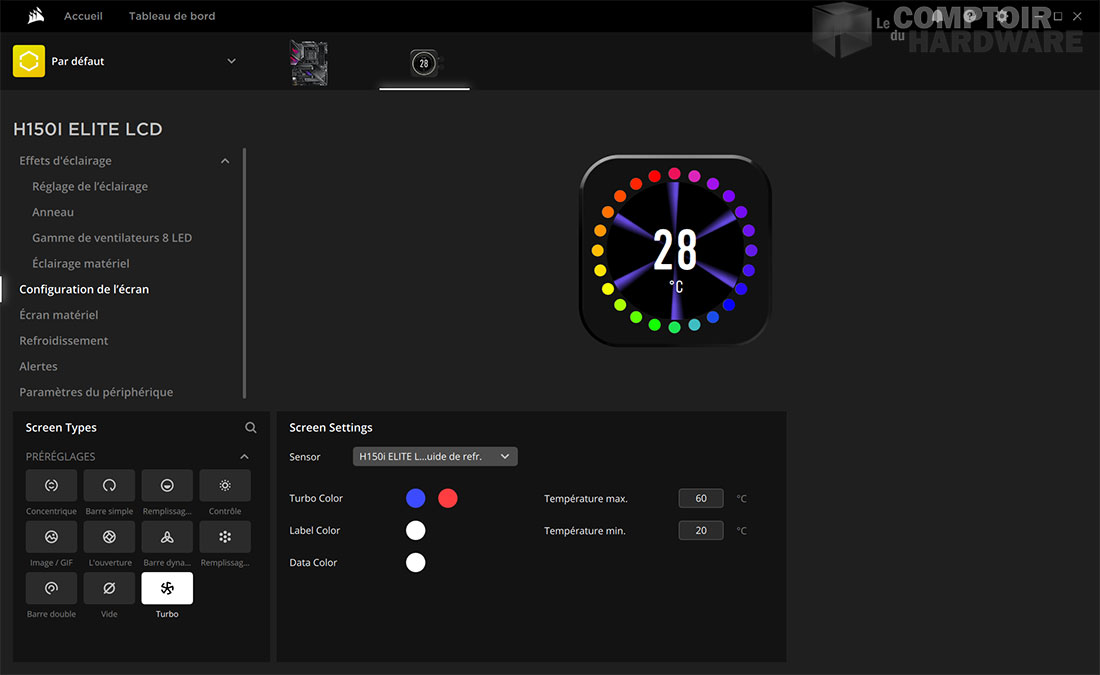This screenshot has height=675, width=1100.
Task: Pick the Image / GIF screen preset
Action: tap(51, 537)
